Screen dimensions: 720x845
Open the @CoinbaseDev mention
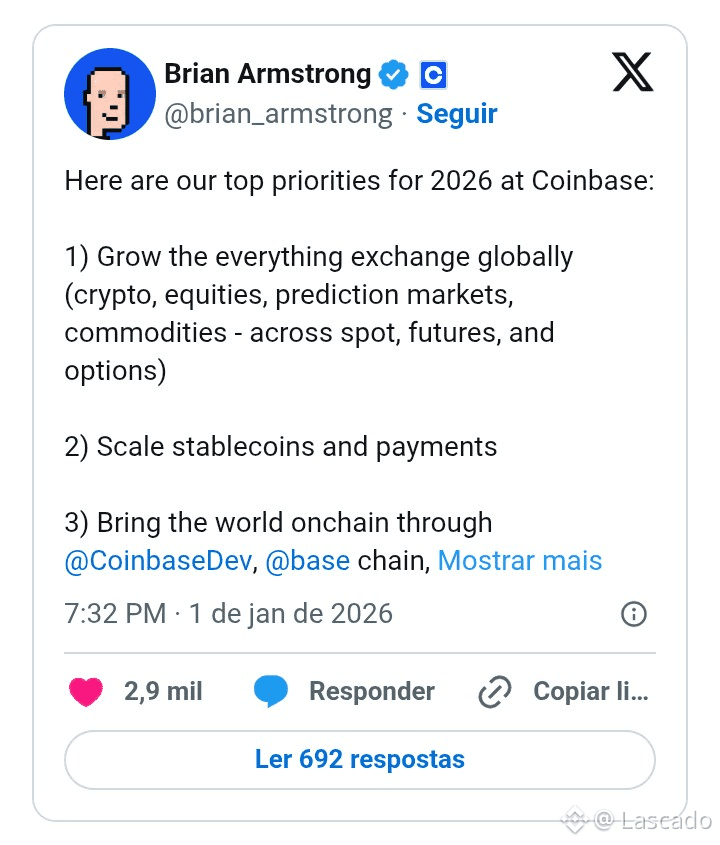pyautogui.click(x=158, y=561)
